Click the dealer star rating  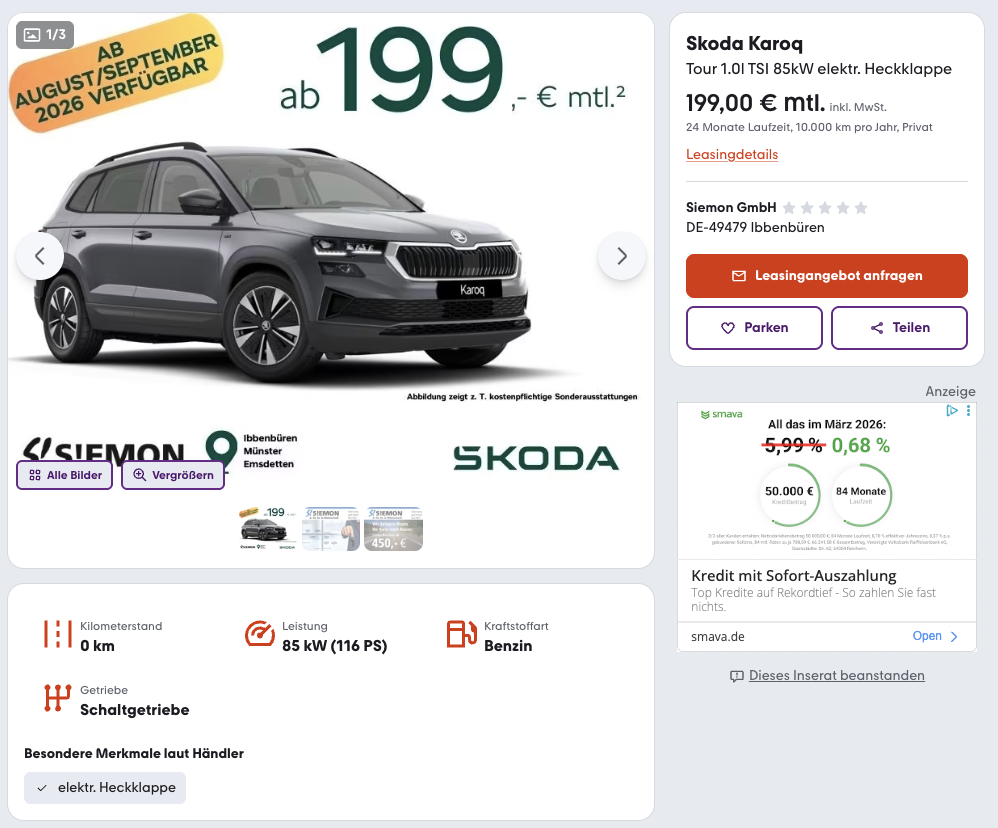(825, 208)
